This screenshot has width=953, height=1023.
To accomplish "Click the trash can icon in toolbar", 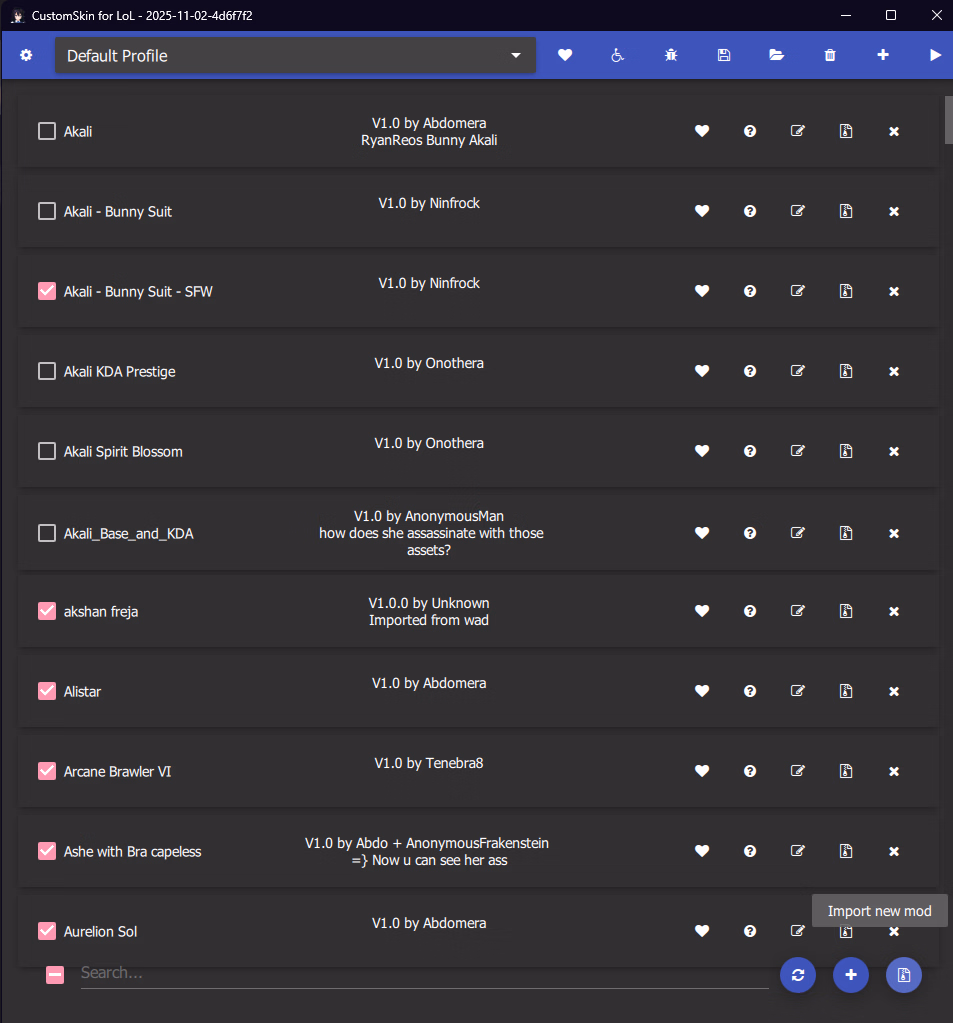I will click(x=830, y=55).
